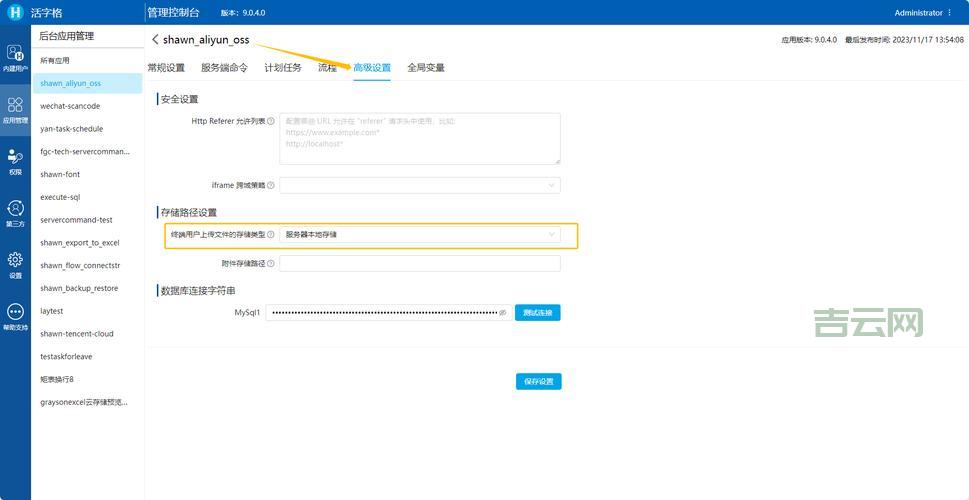969x500 pixels.
Task: Open the 第三方 sidebar section
Action: click(x=15, y=213)
